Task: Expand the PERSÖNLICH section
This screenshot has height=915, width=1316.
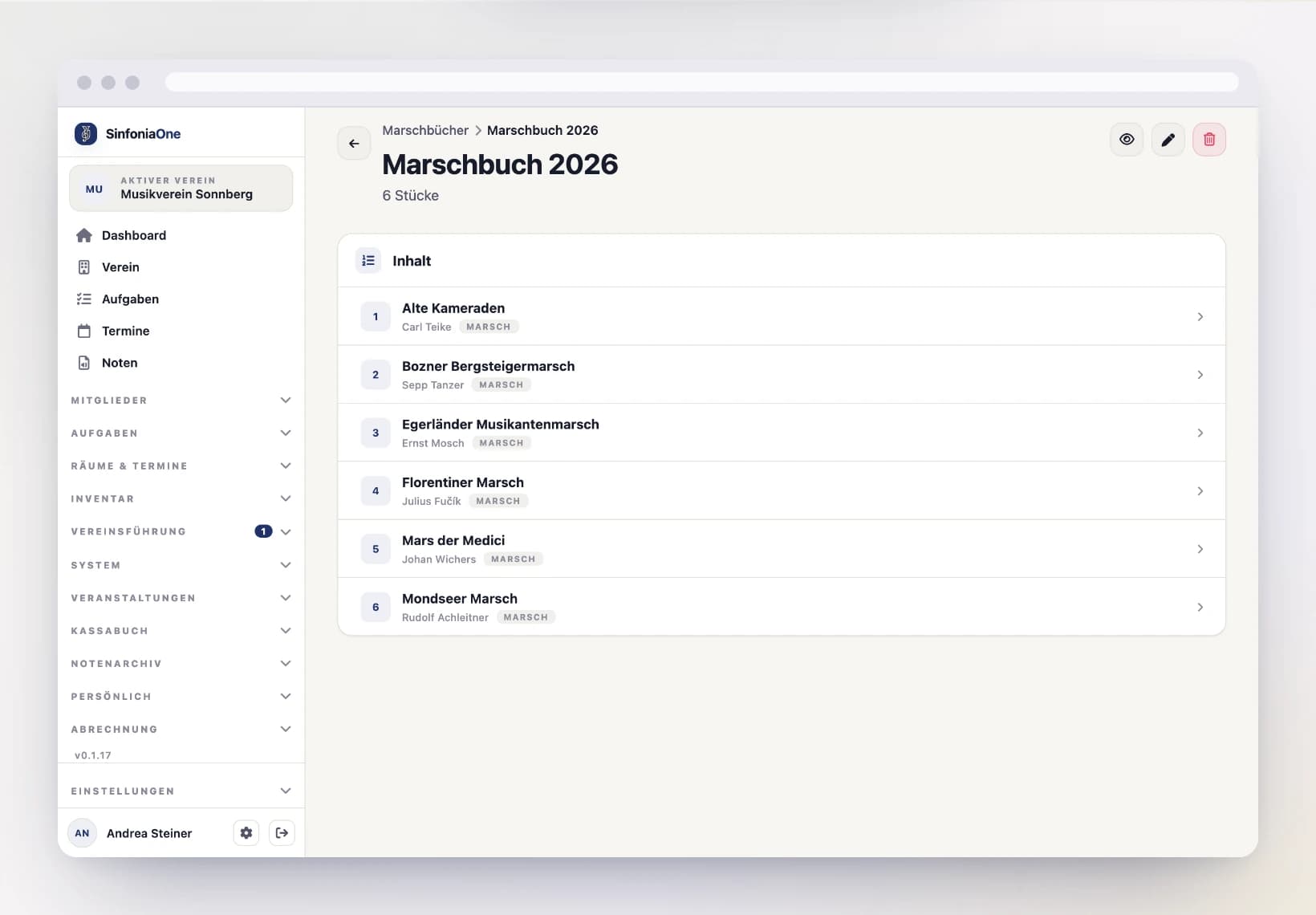Action: 181,697
